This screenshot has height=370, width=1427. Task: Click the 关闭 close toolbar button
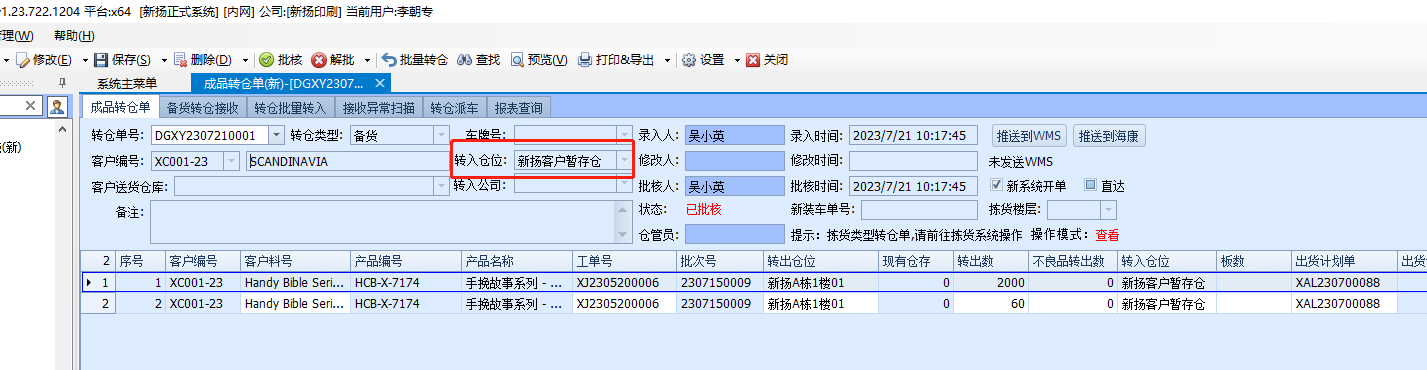click(767, 60)
